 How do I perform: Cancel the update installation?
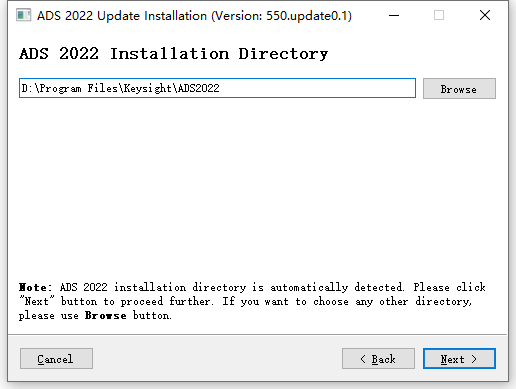pyautogui.click(x=56, y=359)
